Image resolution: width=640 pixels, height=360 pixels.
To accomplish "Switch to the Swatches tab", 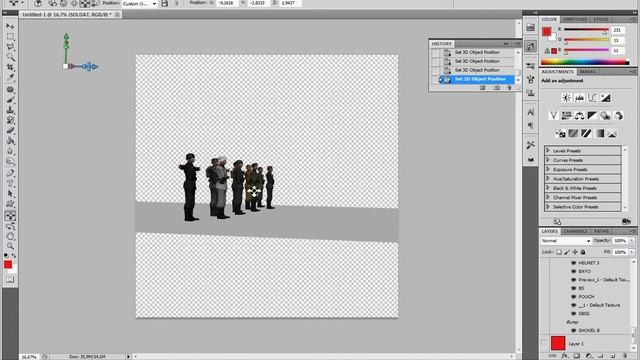I will click(x=575, y=19).
